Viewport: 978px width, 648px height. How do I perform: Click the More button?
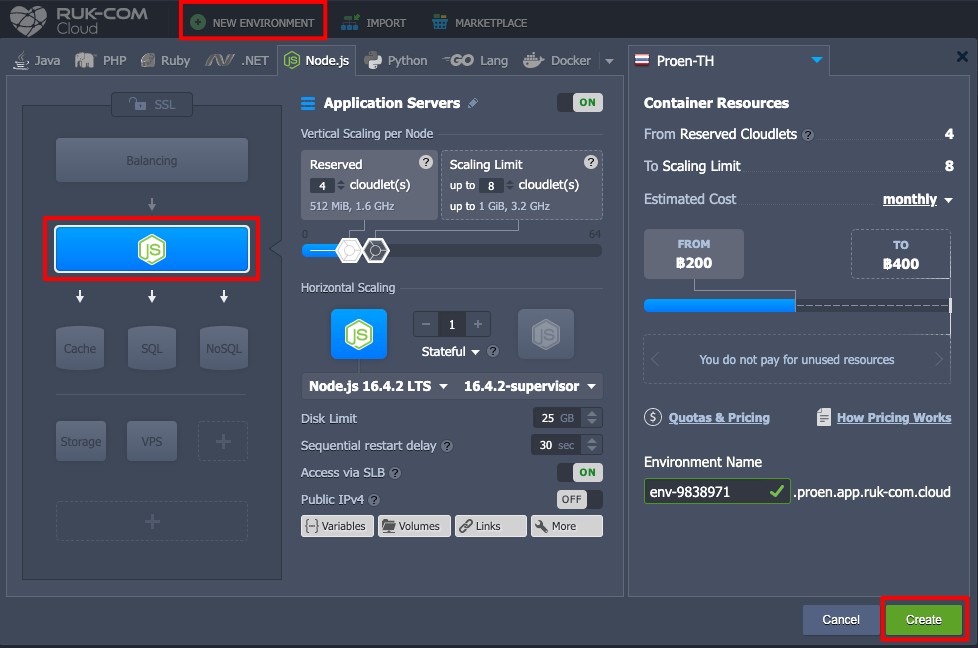pyautogui.click(x=567, y=526)
